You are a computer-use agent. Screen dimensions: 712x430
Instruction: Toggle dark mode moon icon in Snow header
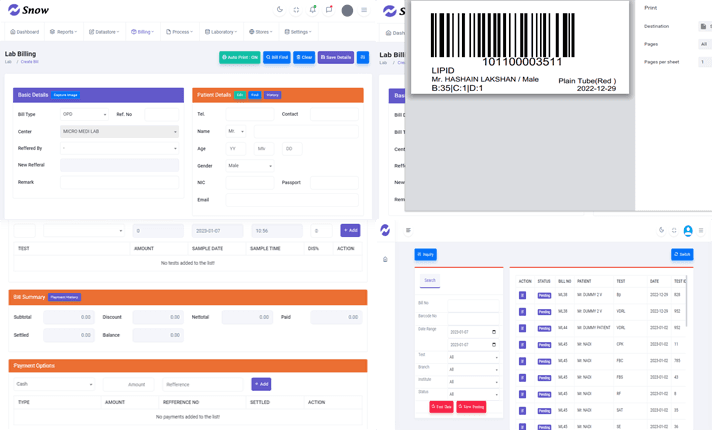280,10
